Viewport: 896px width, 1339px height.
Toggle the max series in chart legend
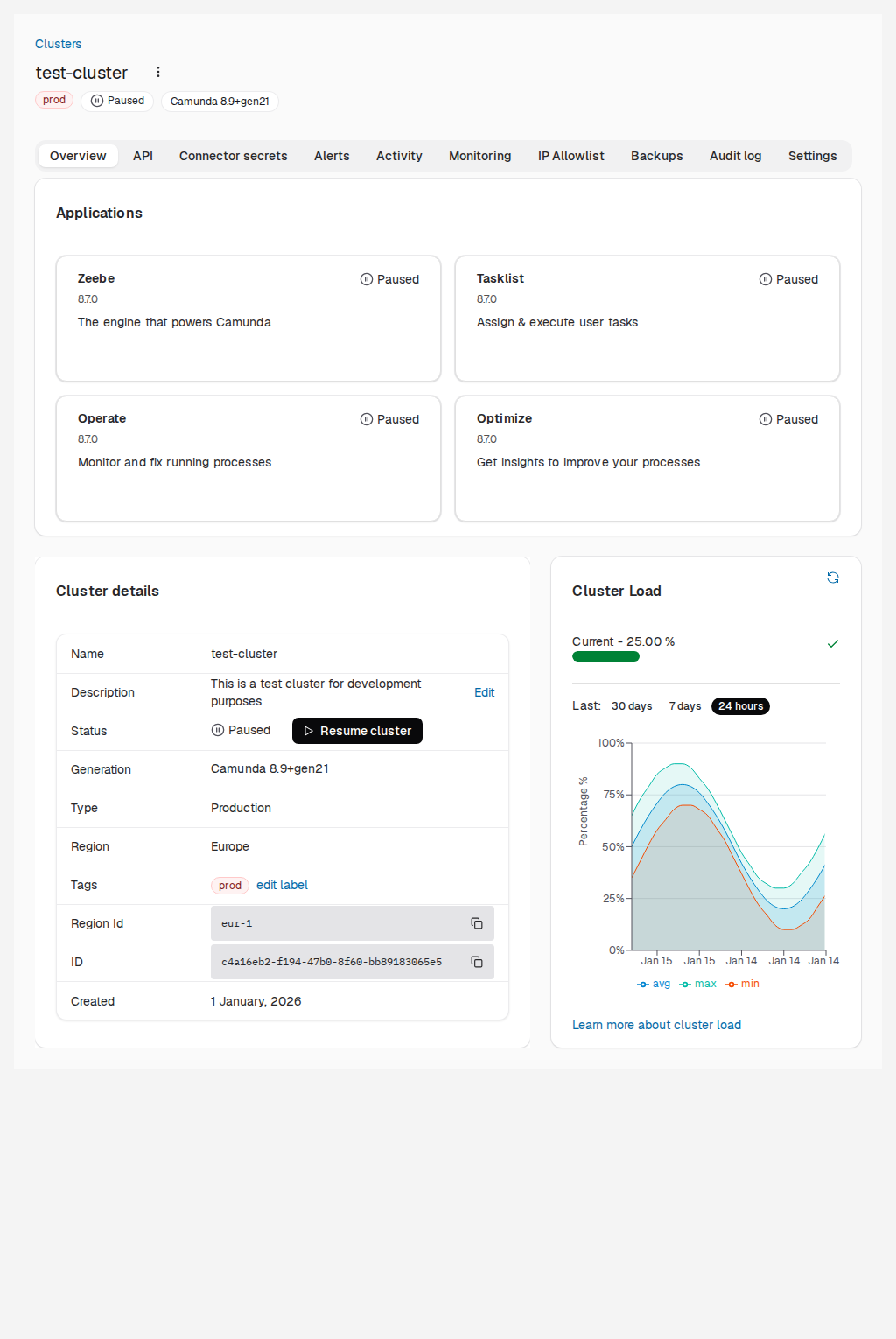tap(698, 984)
